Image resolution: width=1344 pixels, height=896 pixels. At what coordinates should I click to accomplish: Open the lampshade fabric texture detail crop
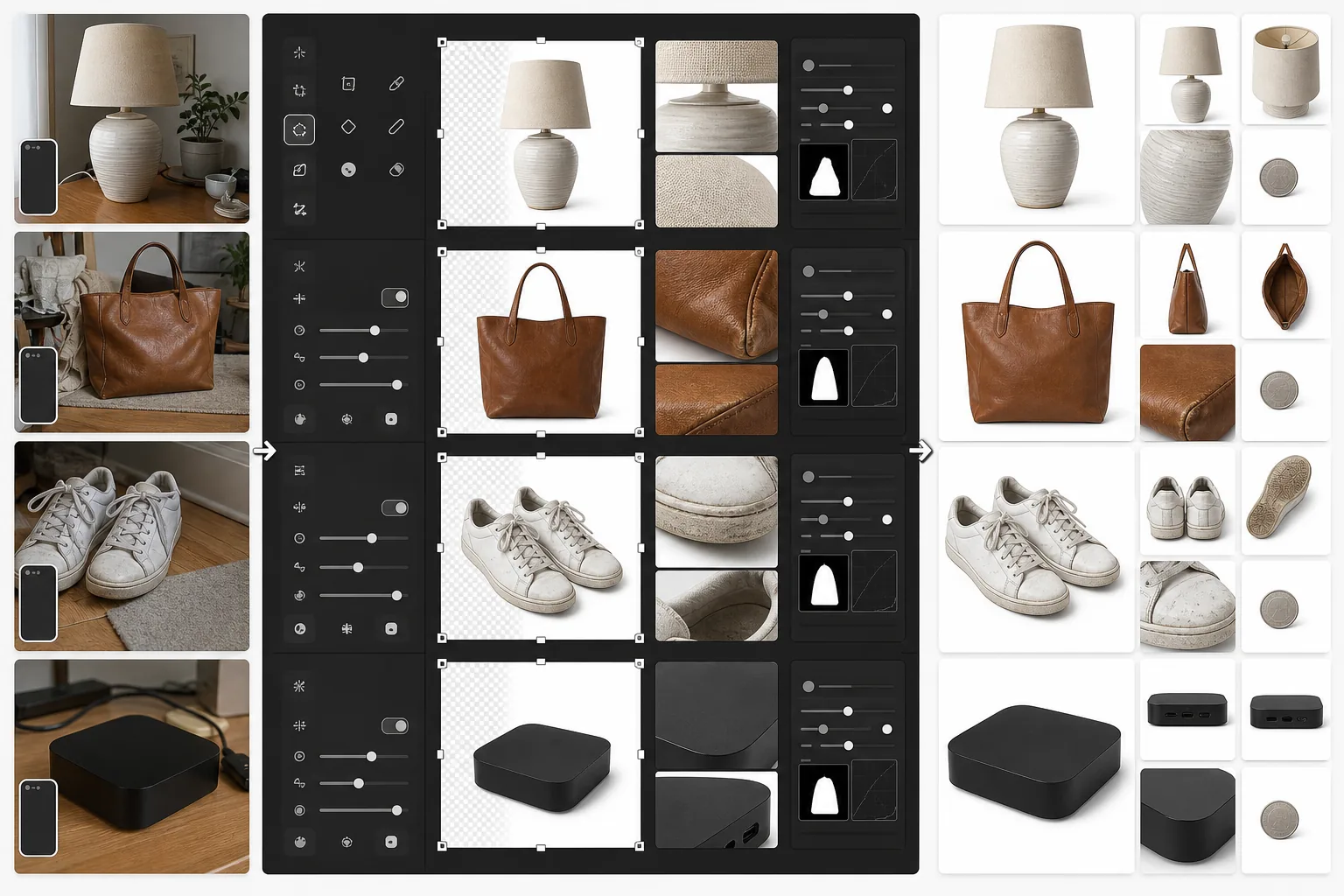coord(717,192)
